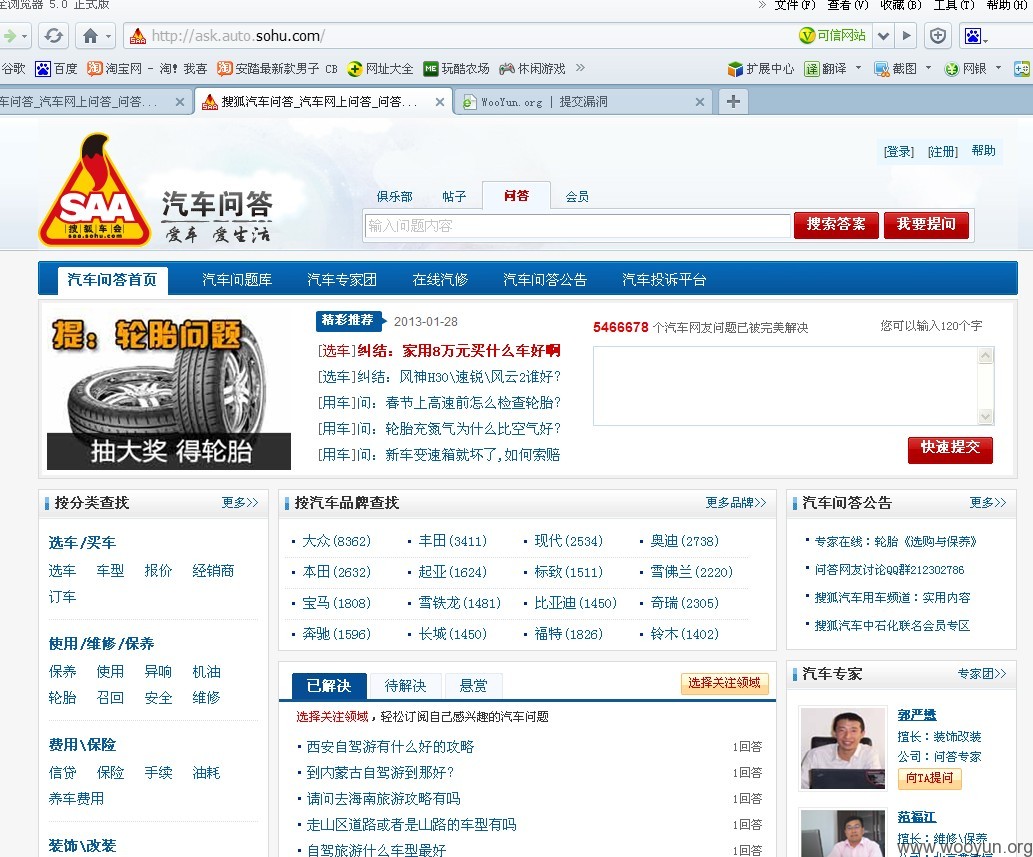1033x857 pixels.
Task: Click the SAA 搜狐车会 logo
Action: pyautogui.click(x=95, y=190)
